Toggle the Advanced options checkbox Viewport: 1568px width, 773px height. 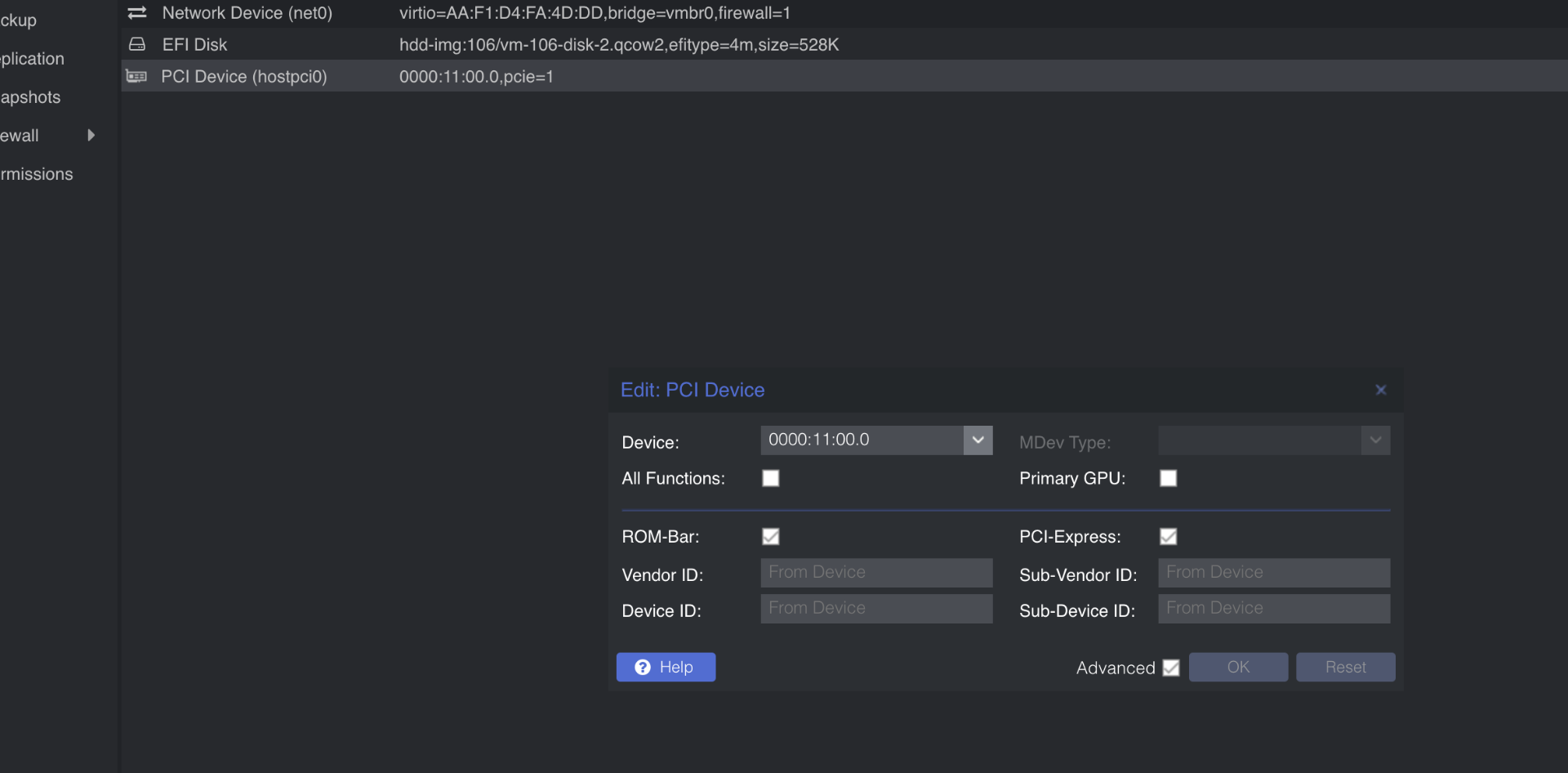point(1170,668)
